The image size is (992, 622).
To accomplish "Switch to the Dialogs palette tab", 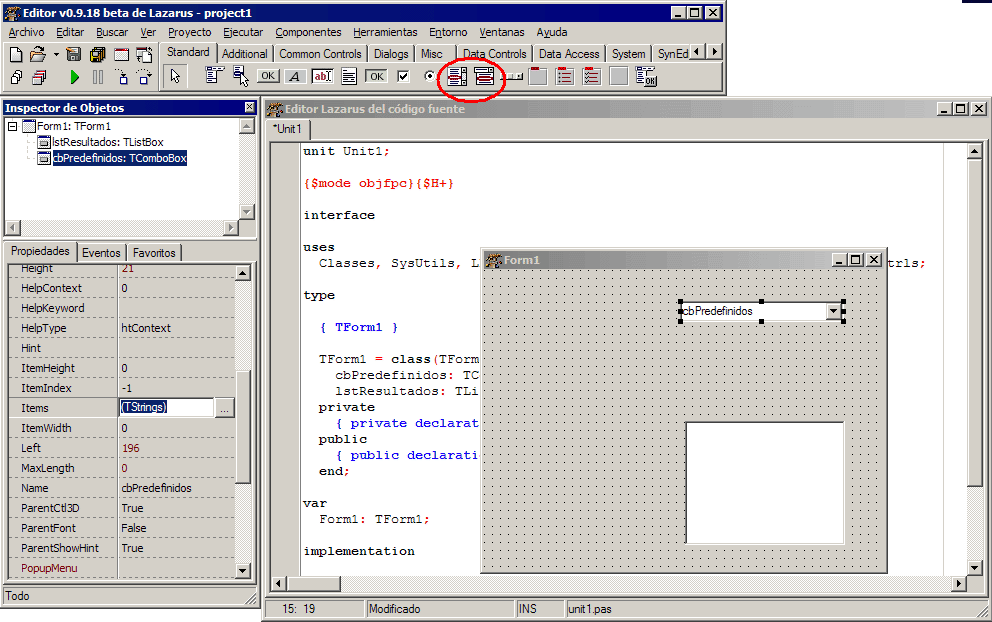I will (x=391, y=54).
